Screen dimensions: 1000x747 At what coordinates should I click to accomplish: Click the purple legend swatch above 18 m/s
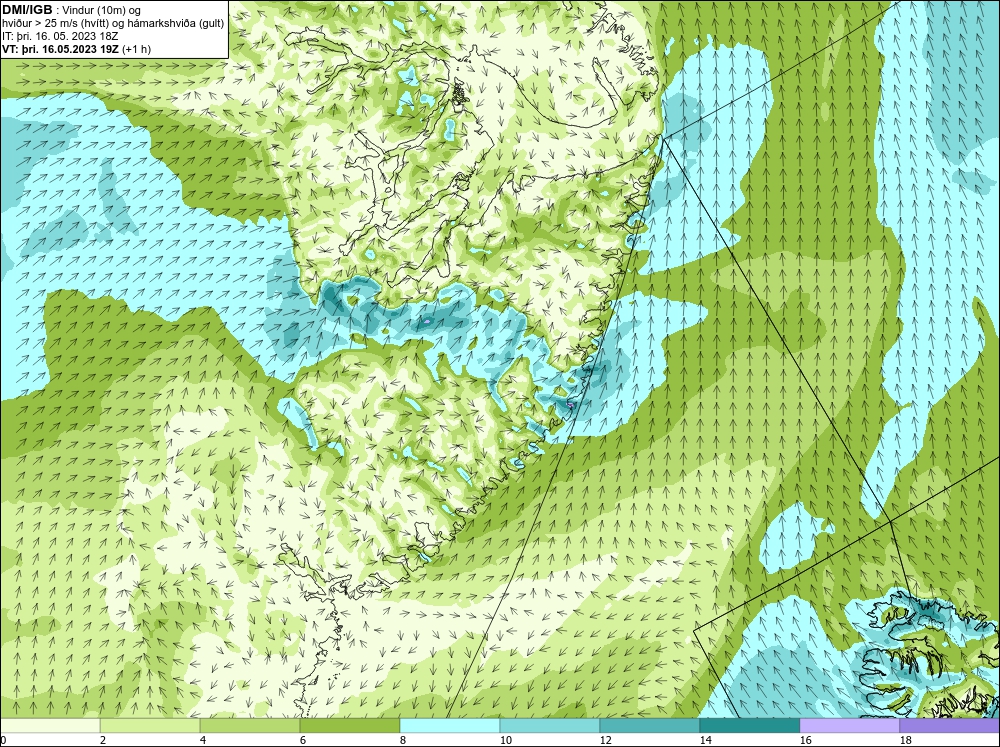949,725
